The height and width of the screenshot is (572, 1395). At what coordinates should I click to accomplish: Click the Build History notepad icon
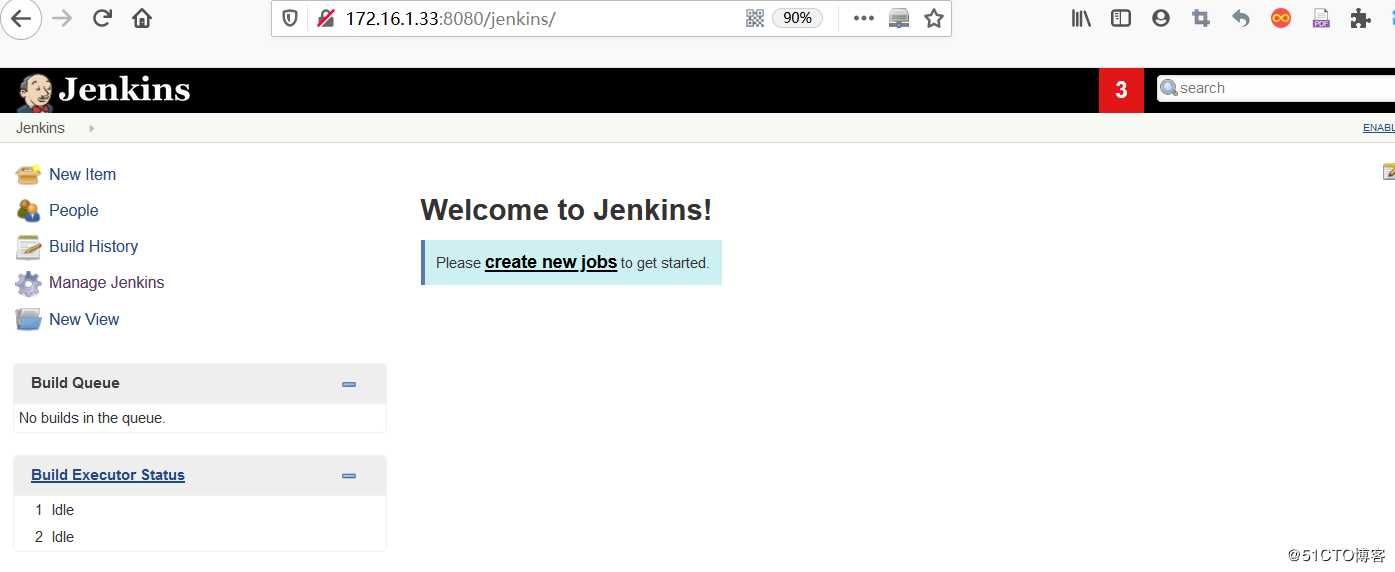pos(28,246)
